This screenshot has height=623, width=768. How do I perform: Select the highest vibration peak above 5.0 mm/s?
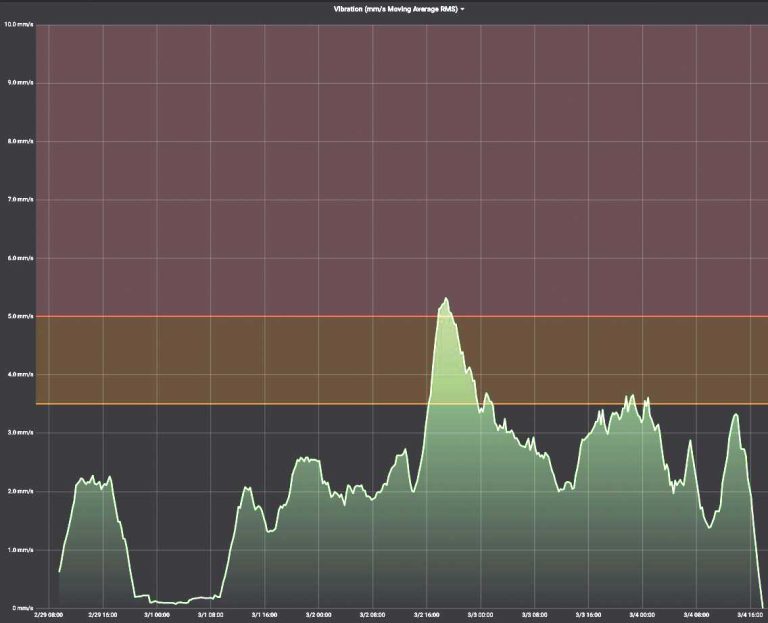coord(445,299)
